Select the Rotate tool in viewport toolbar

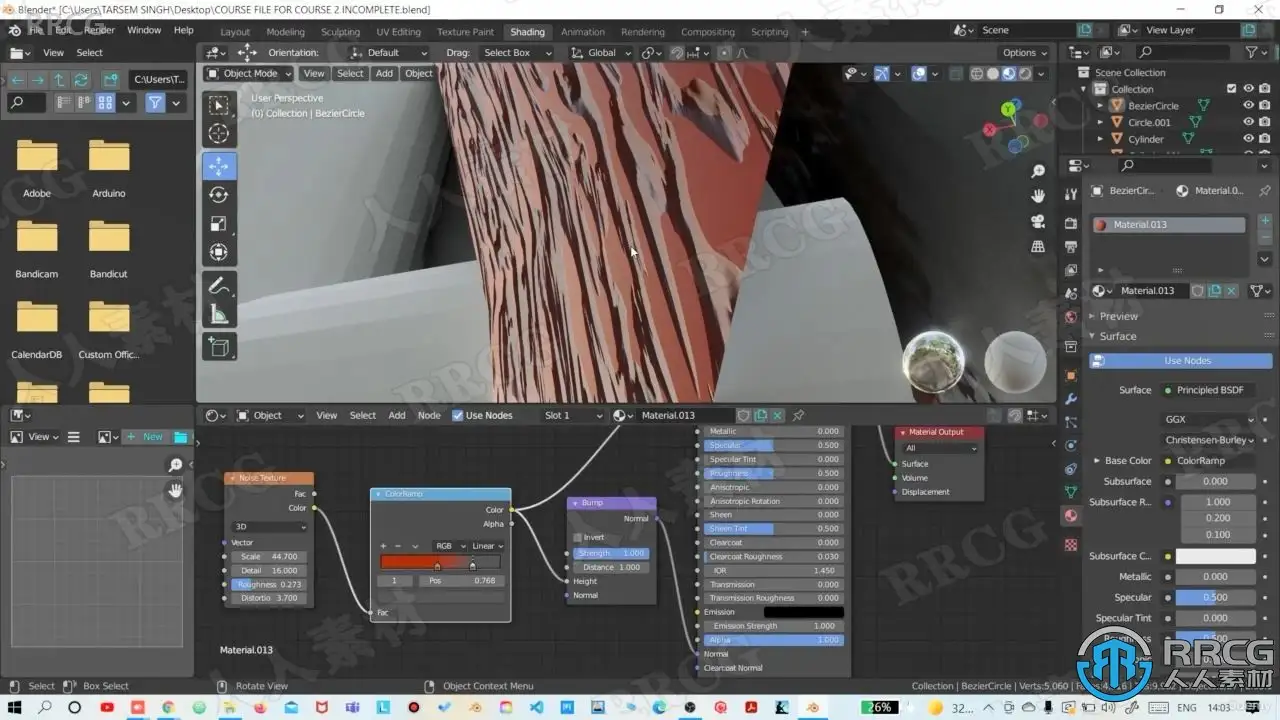click(x=219, y=195)
